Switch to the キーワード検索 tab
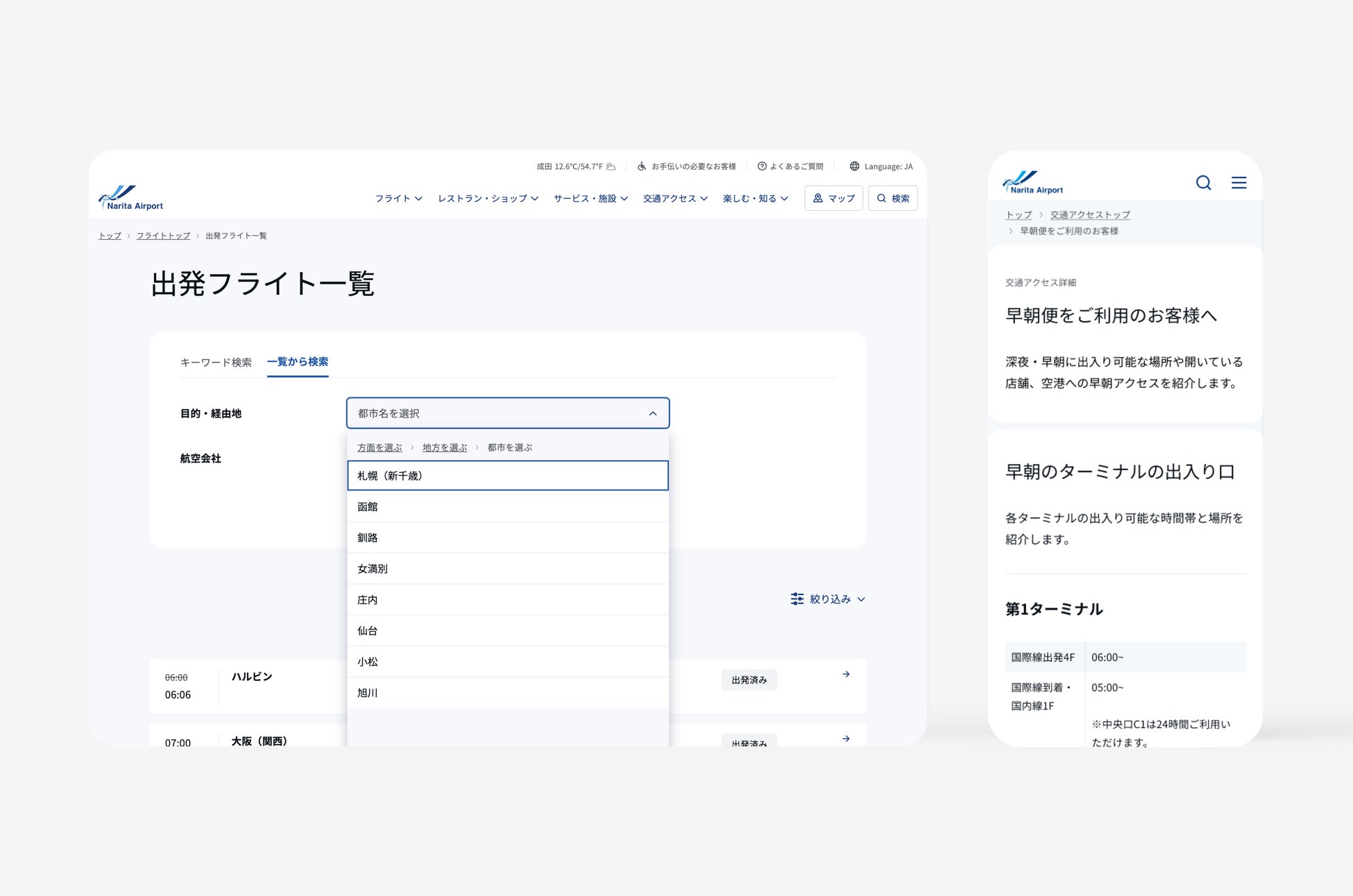The height and width of the screenshot is (896, 1353). (216, 362)
